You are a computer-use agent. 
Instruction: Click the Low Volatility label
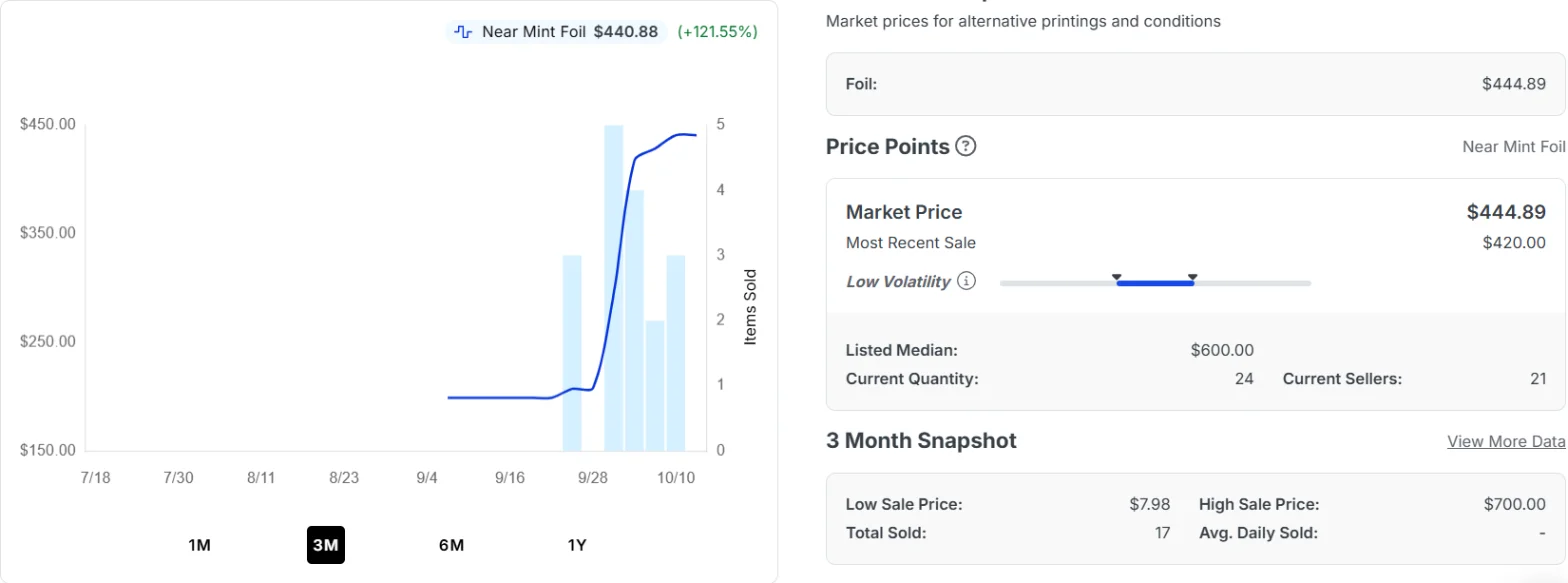pyautogui.click(x=898, y=282)
